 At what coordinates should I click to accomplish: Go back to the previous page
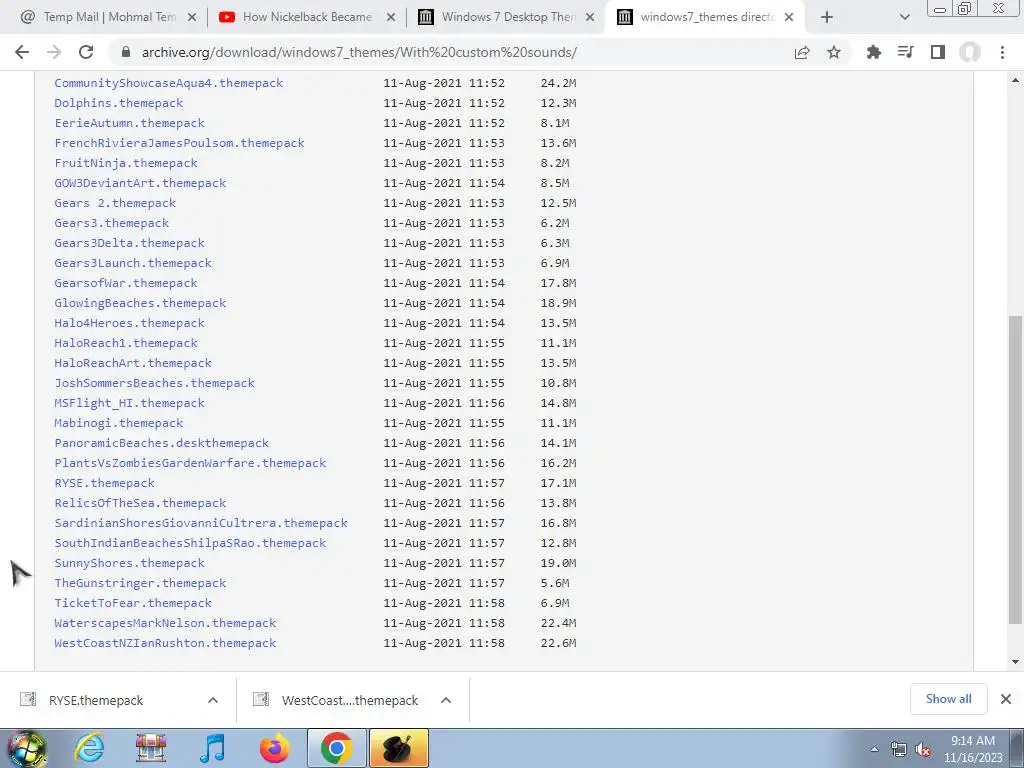point(22,52)
